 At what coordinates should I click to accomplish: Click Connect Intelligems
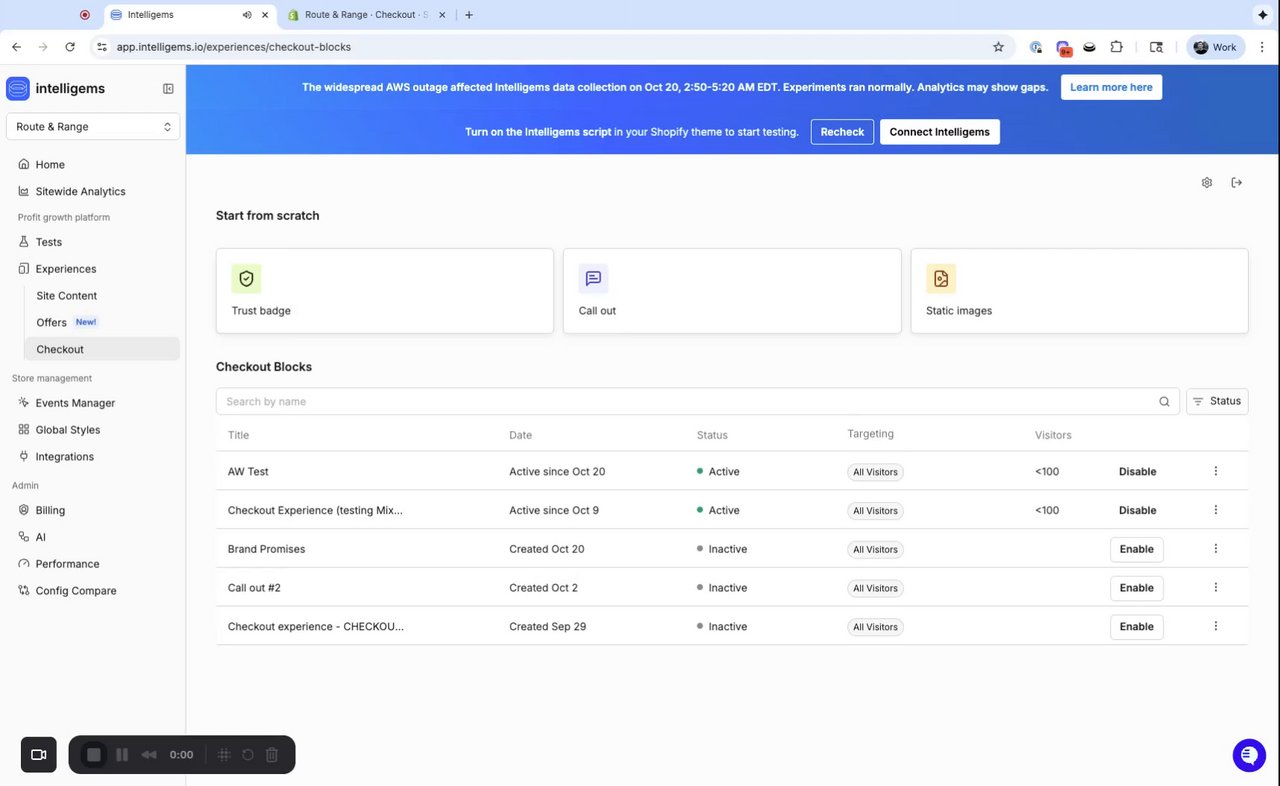(940, 132)
